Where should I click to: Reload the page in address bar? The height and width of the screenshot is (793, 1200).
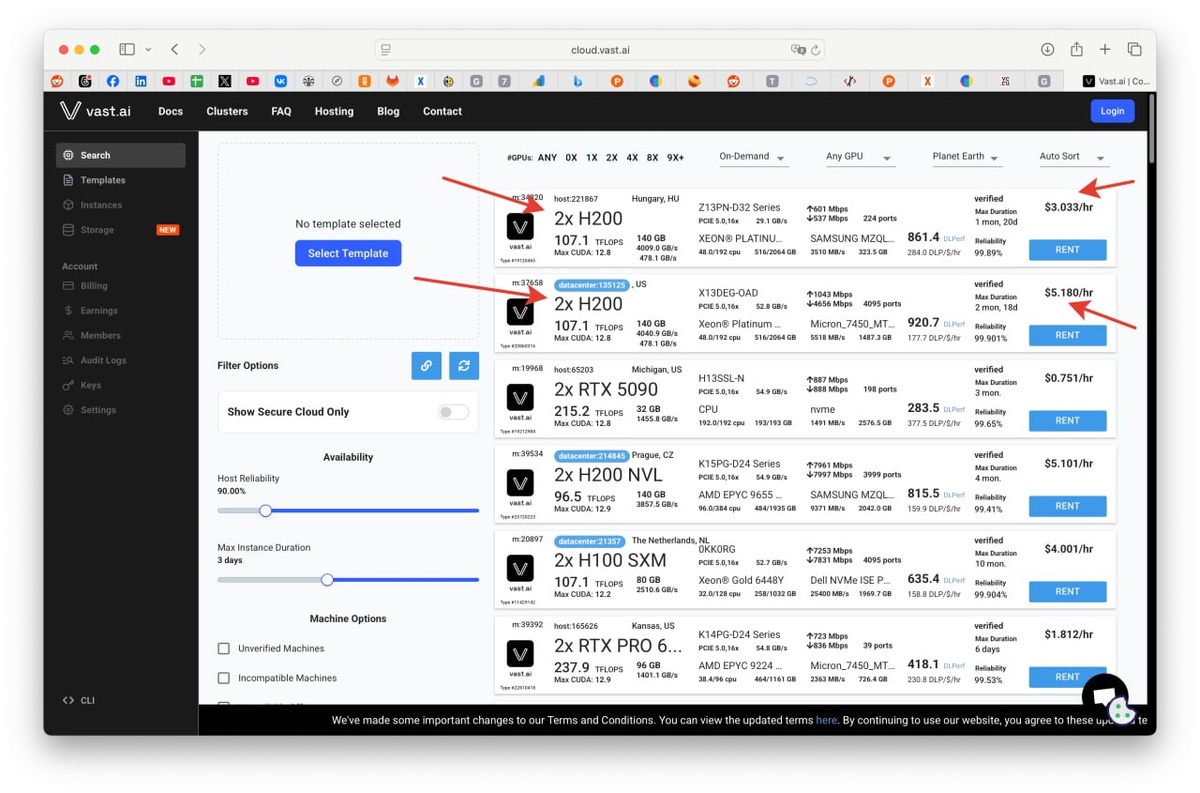(816, 49)
